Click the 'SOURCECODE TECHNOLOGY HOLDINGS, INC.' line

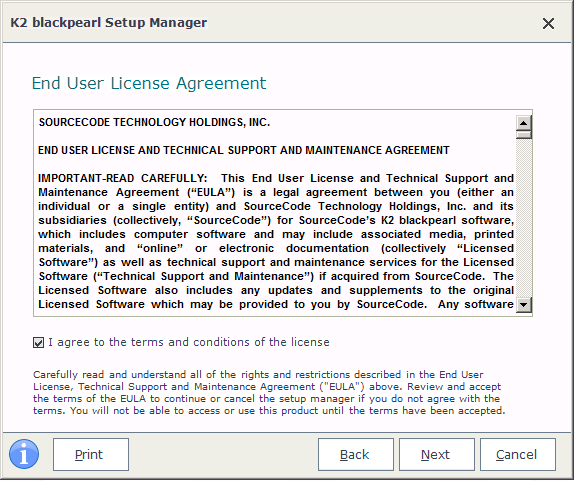[154, 122]
